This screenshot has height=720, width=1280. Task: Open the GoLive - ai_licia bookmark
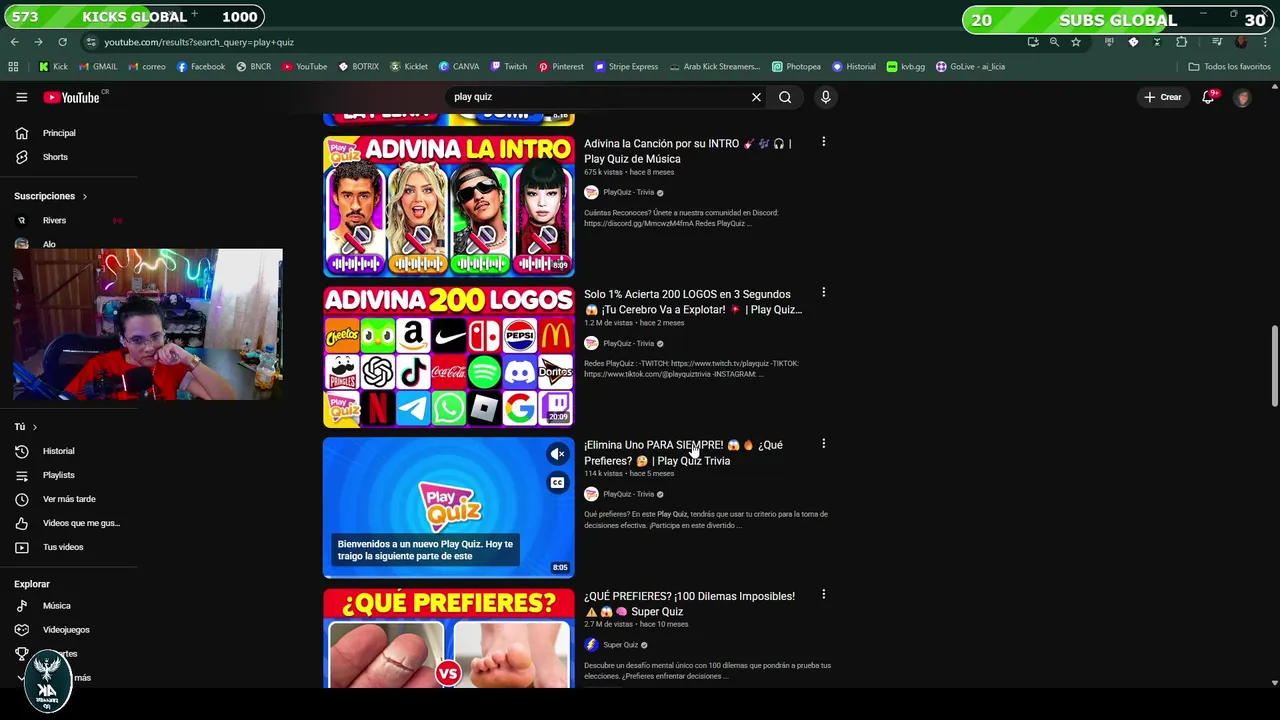coord(970,67)
